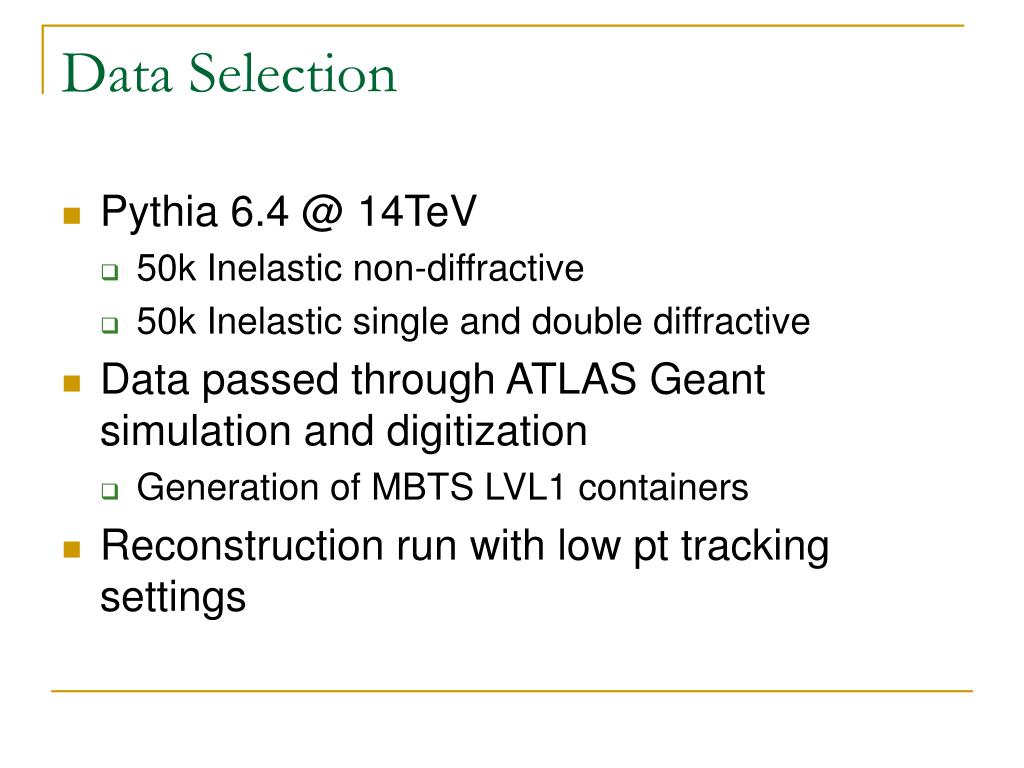Click the hollow bullet before '50k Inelastic non-diffractive'
This screenshot has width=1024, height=768.
pyautogui.click(x=110, y=272)
